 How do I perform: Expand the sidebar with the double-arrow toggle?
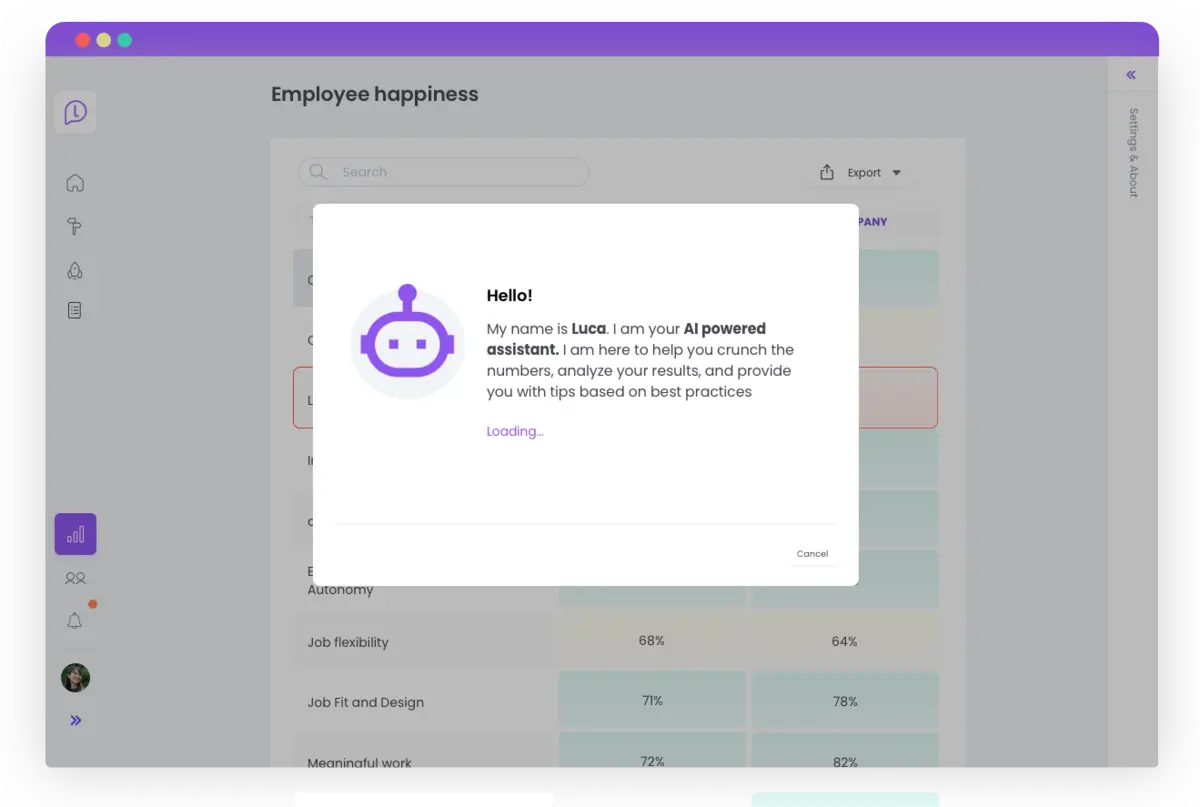coord(75,720)
